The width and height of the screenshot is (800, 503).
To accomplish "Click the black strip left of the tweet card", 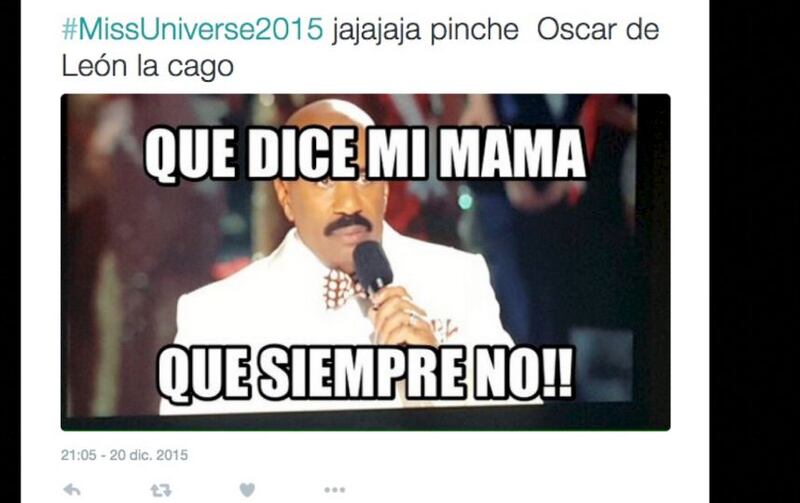I will 10,252.
